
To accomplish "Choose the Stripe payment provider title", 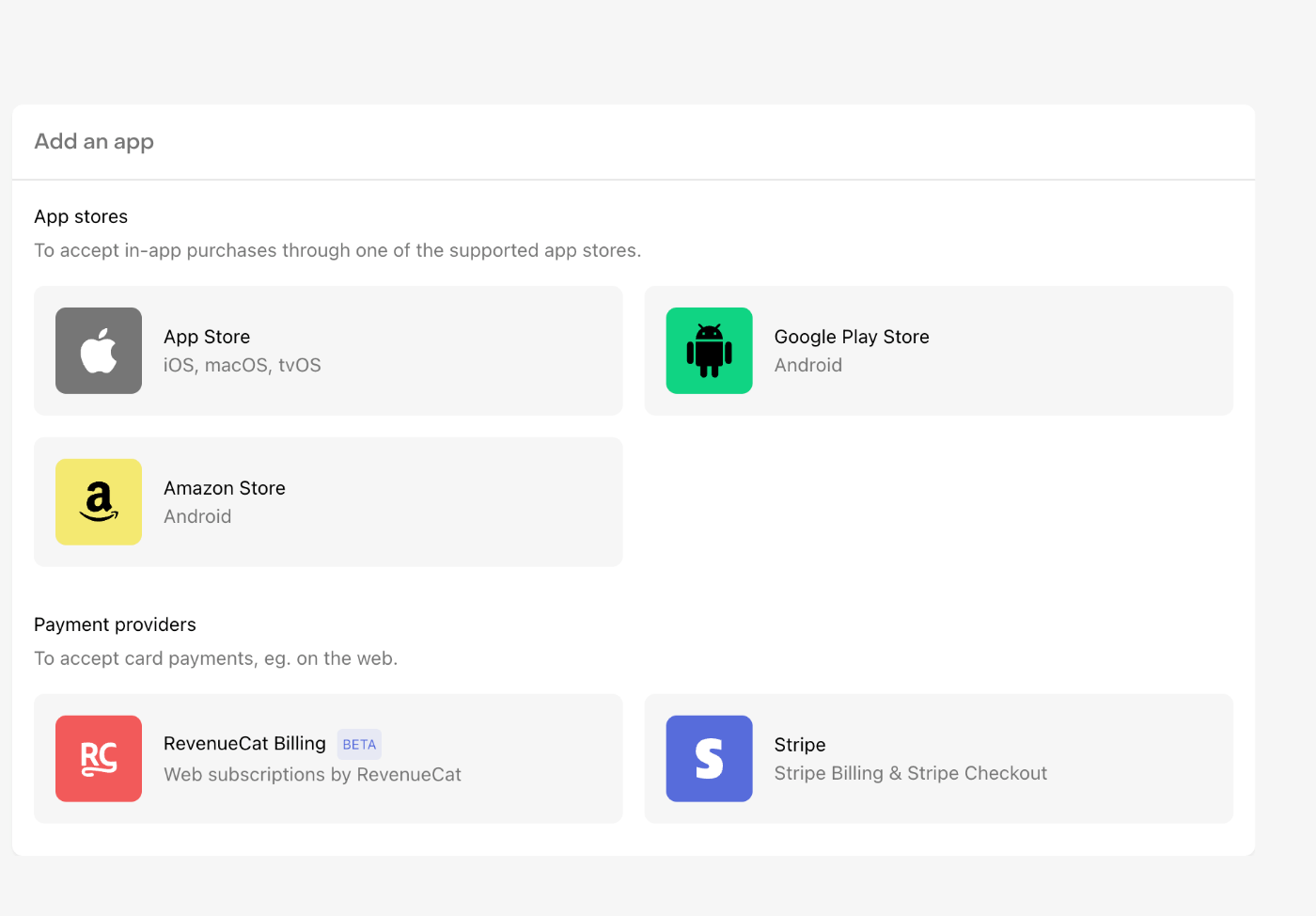I will 800,745.
